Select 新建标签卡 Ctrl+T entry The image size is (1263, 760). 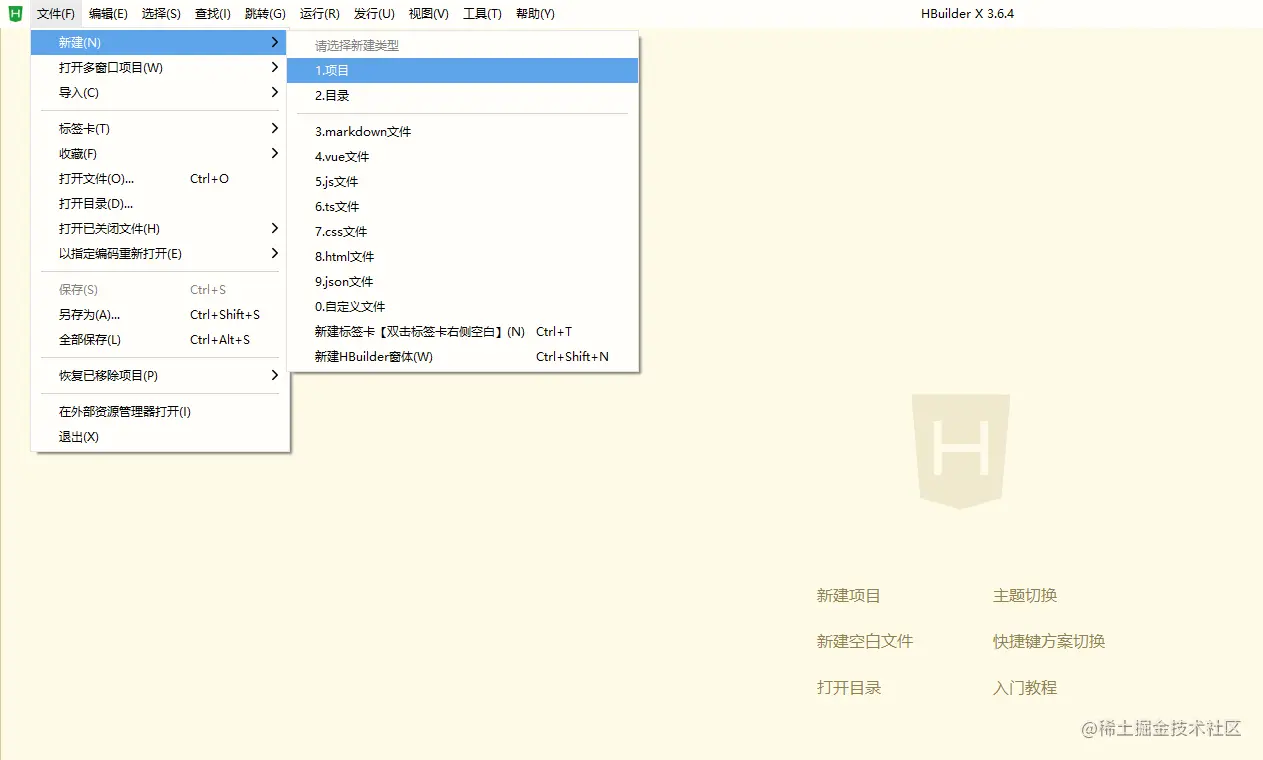(x=462, y=332)
